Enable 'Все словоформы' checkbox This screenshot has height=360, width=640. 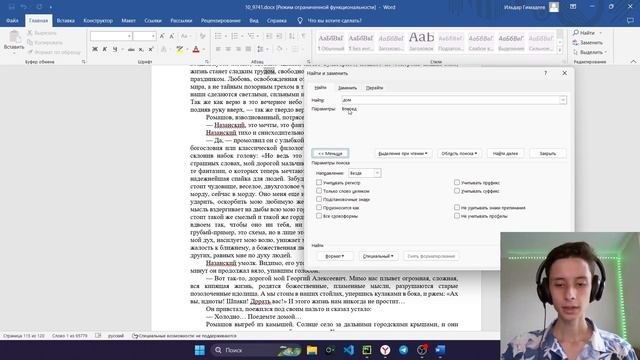(319, 216)
